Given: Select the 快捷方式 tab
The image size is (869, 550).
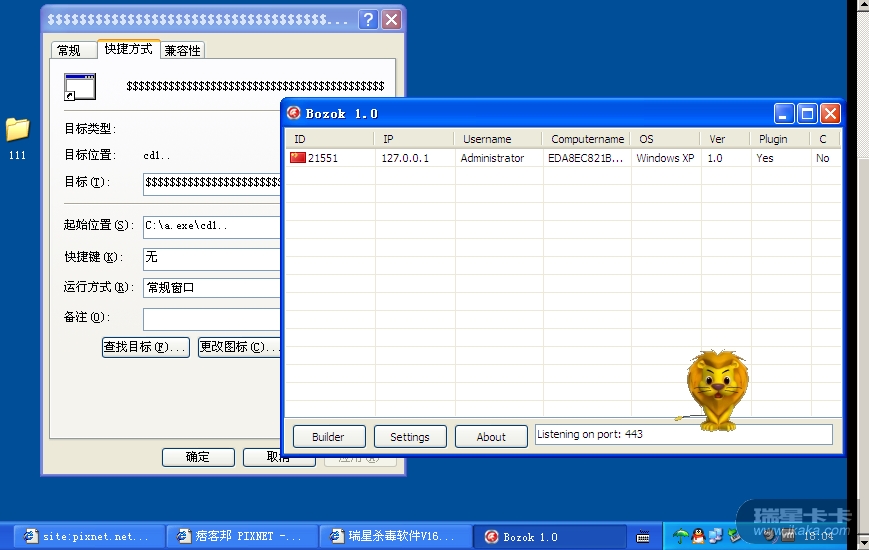Looking at the screenshot, I should [129, 49].
